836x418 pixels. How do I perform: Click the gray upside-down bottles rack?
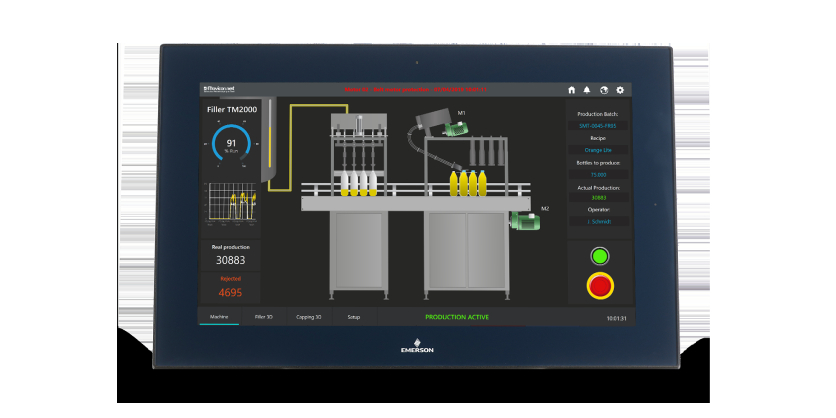pyautogui.click(x=486, y=152)
